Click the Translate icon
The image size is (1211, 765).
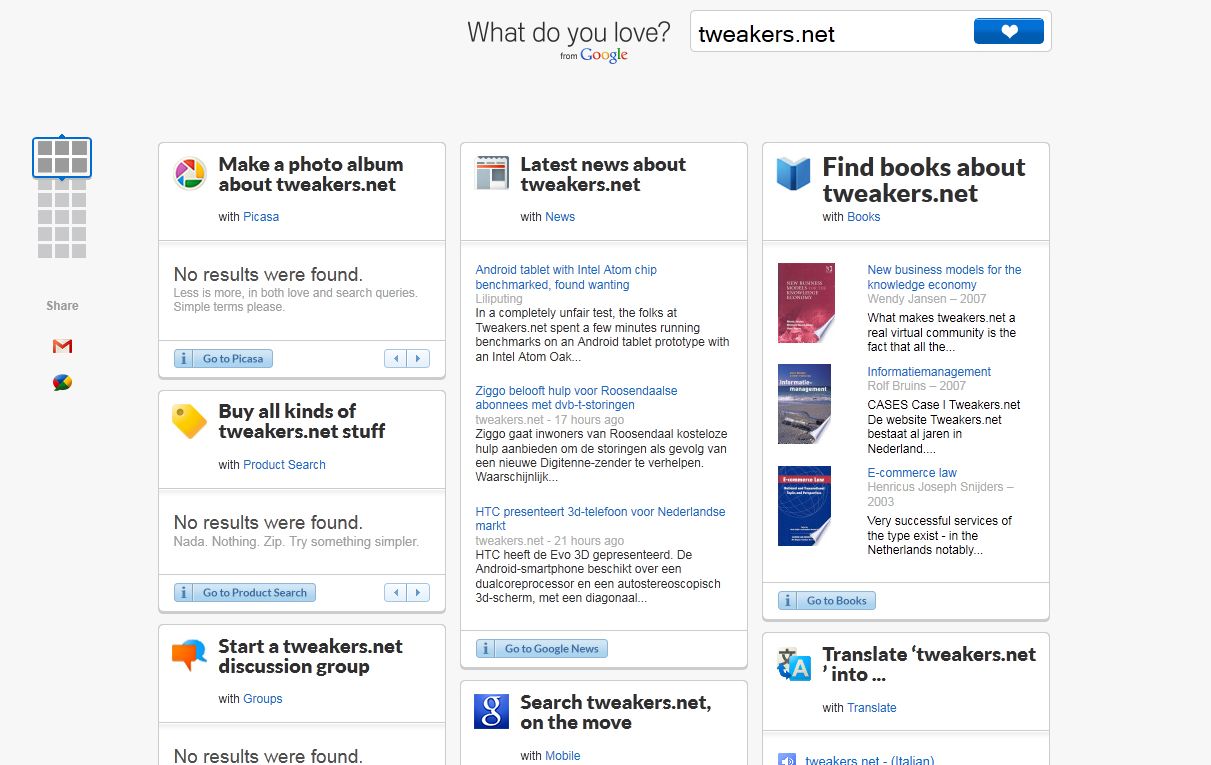(794, 664)
